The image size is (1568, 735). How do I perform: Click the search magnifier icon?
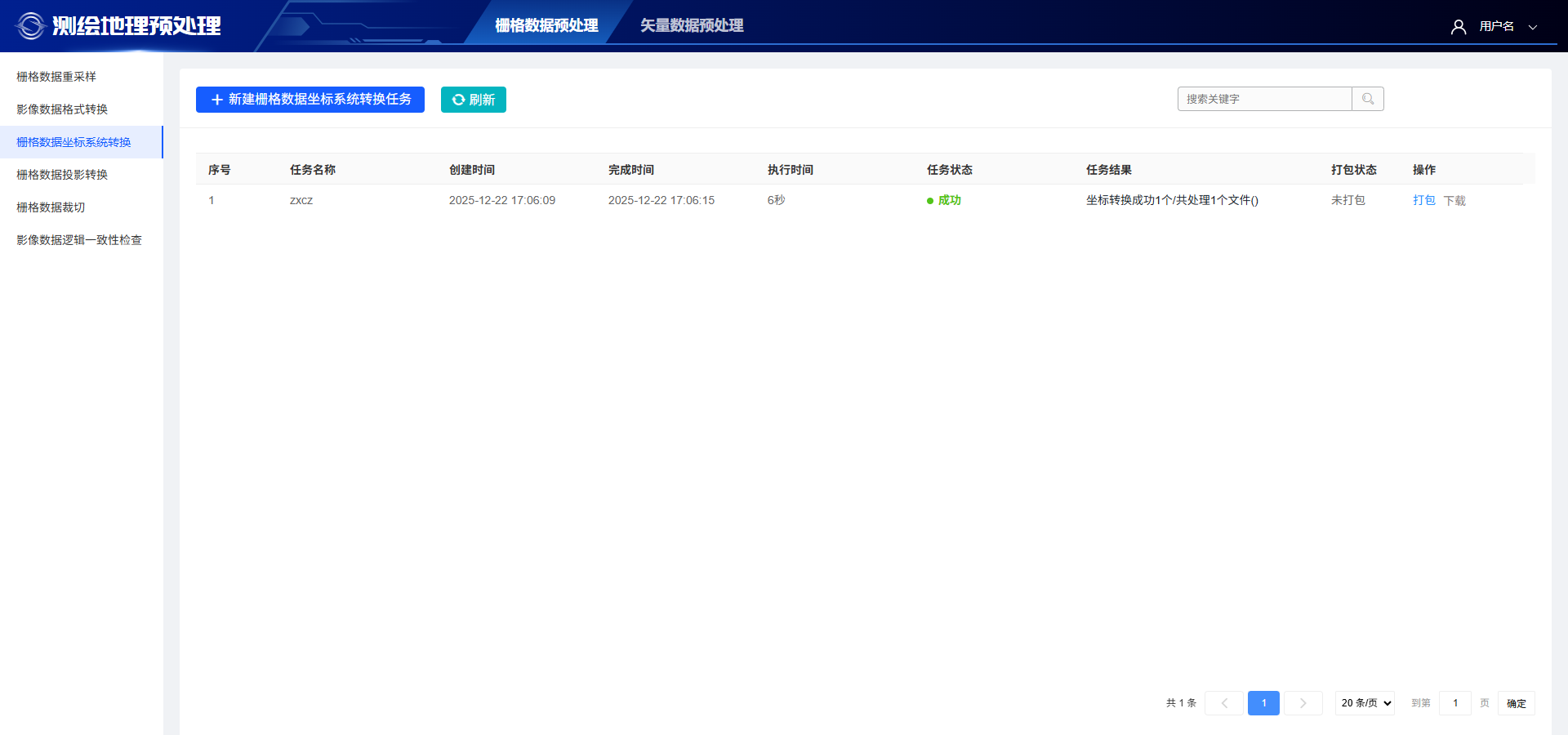[1368, 99]
